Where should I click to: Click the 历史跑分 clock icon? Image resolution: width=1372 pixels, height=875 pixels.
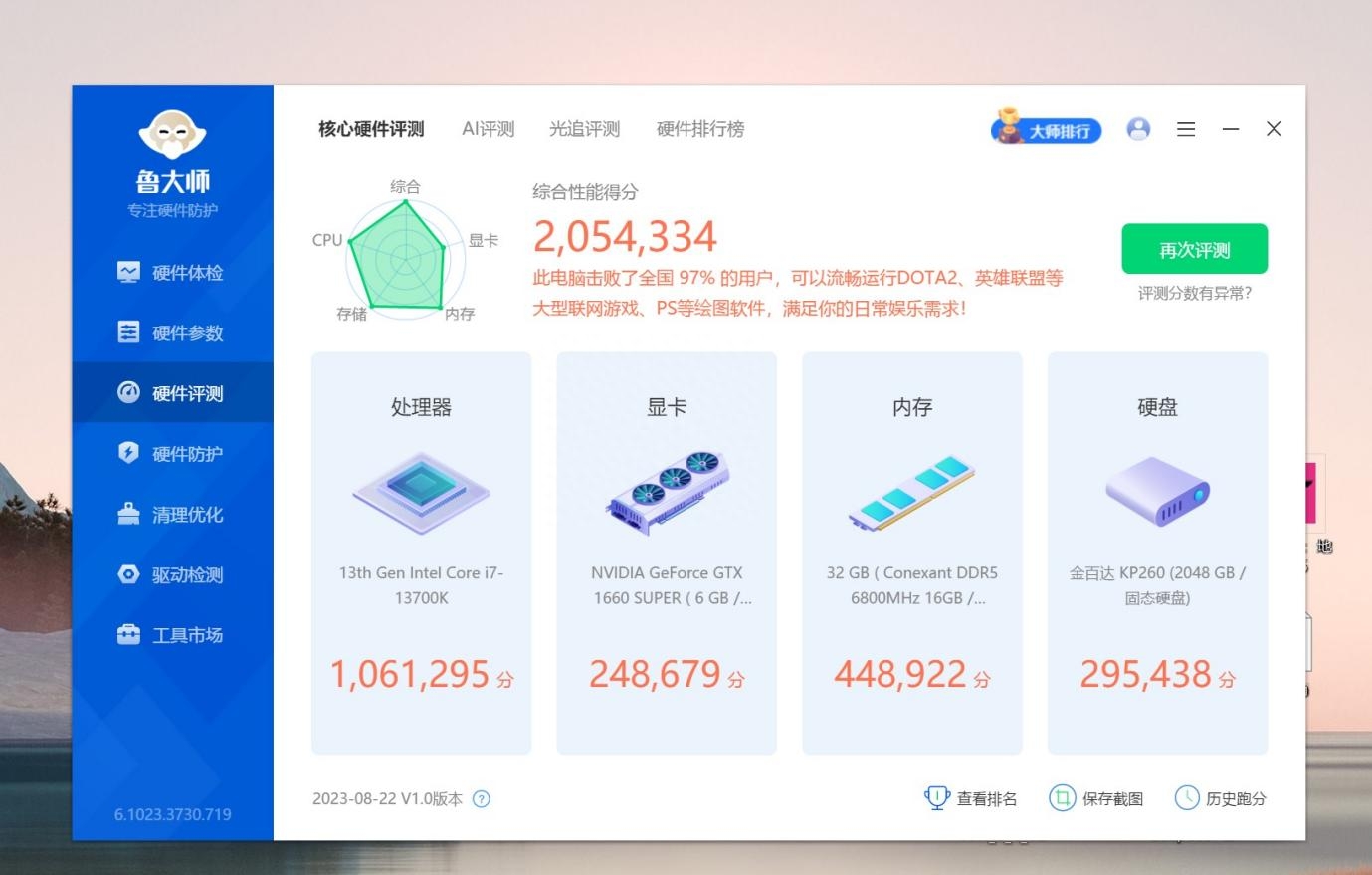[1187, 798]
